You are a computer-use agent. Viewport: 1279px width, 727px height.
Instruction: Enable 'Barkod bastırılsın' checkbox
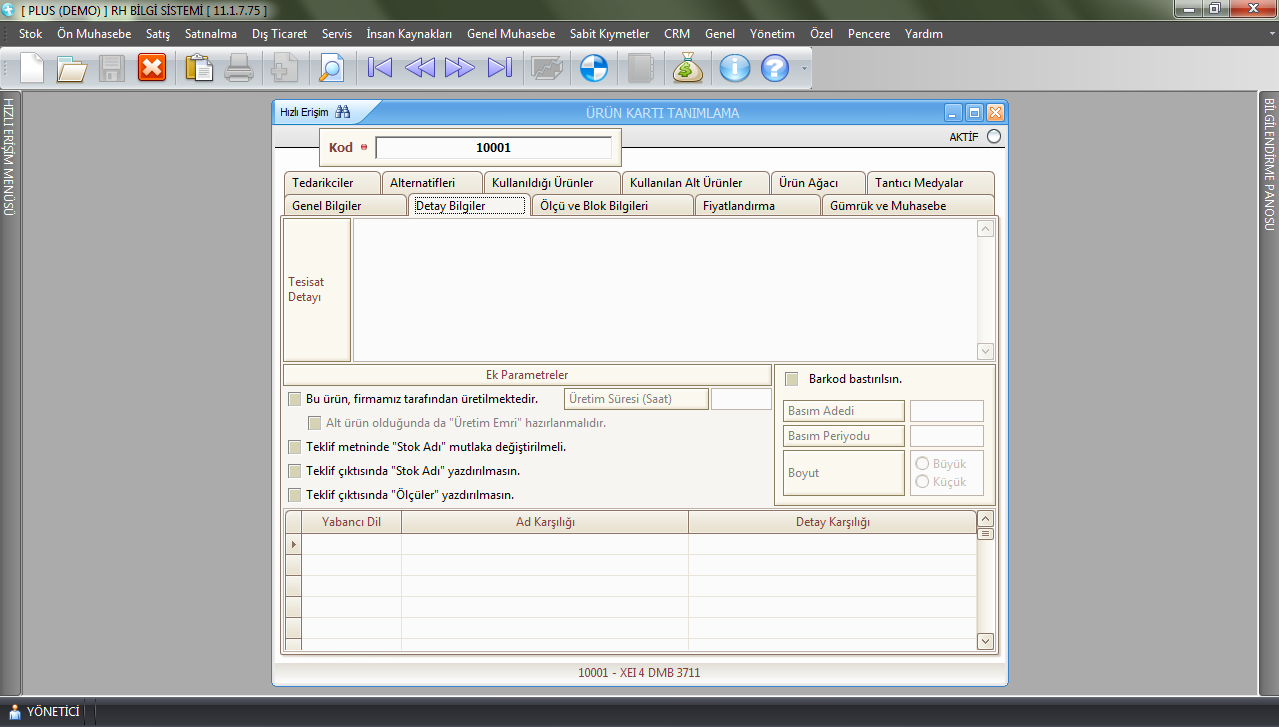click(x=792, y=379)
